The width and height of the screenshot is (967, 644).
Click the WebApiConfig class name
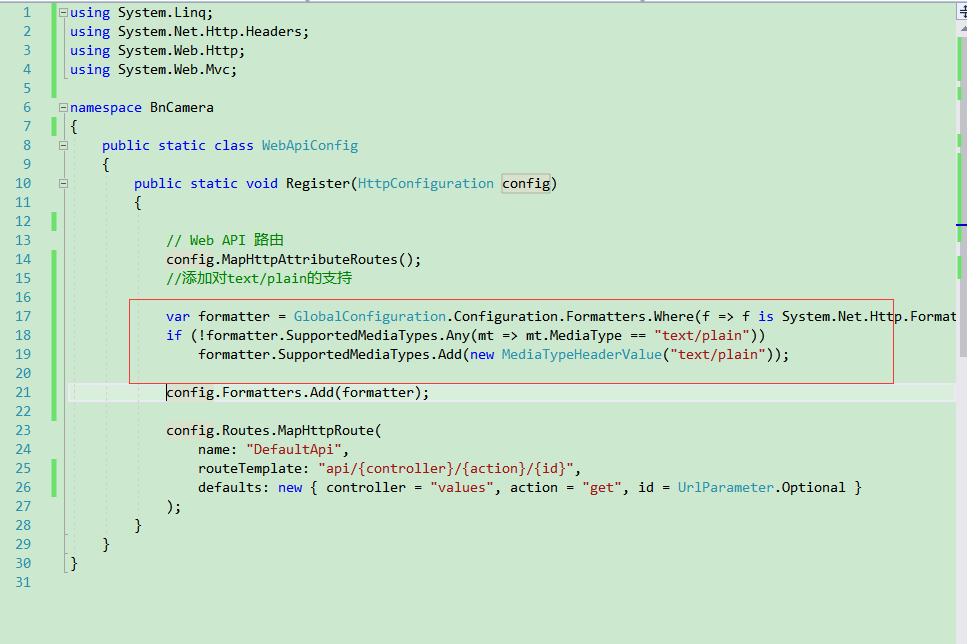(x=310, y=146)
